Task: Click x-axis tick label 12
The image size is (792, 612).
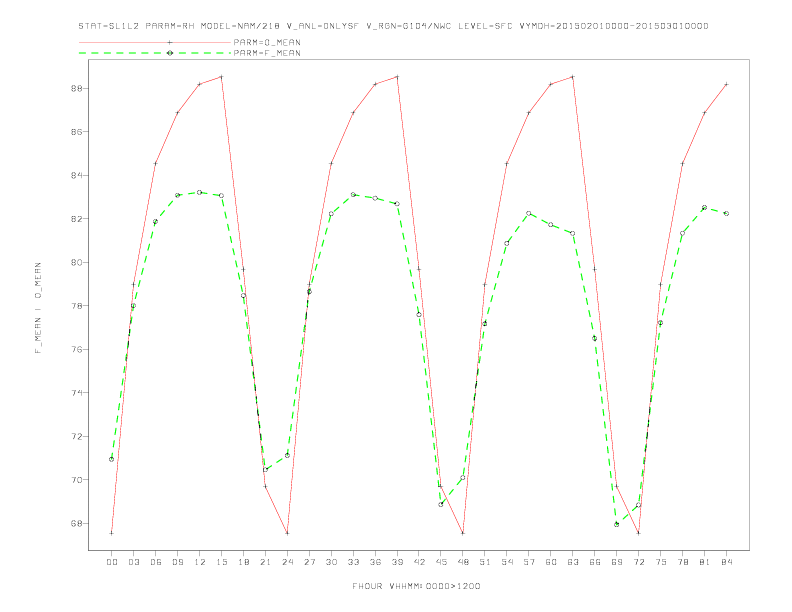Action: (200, 562)
